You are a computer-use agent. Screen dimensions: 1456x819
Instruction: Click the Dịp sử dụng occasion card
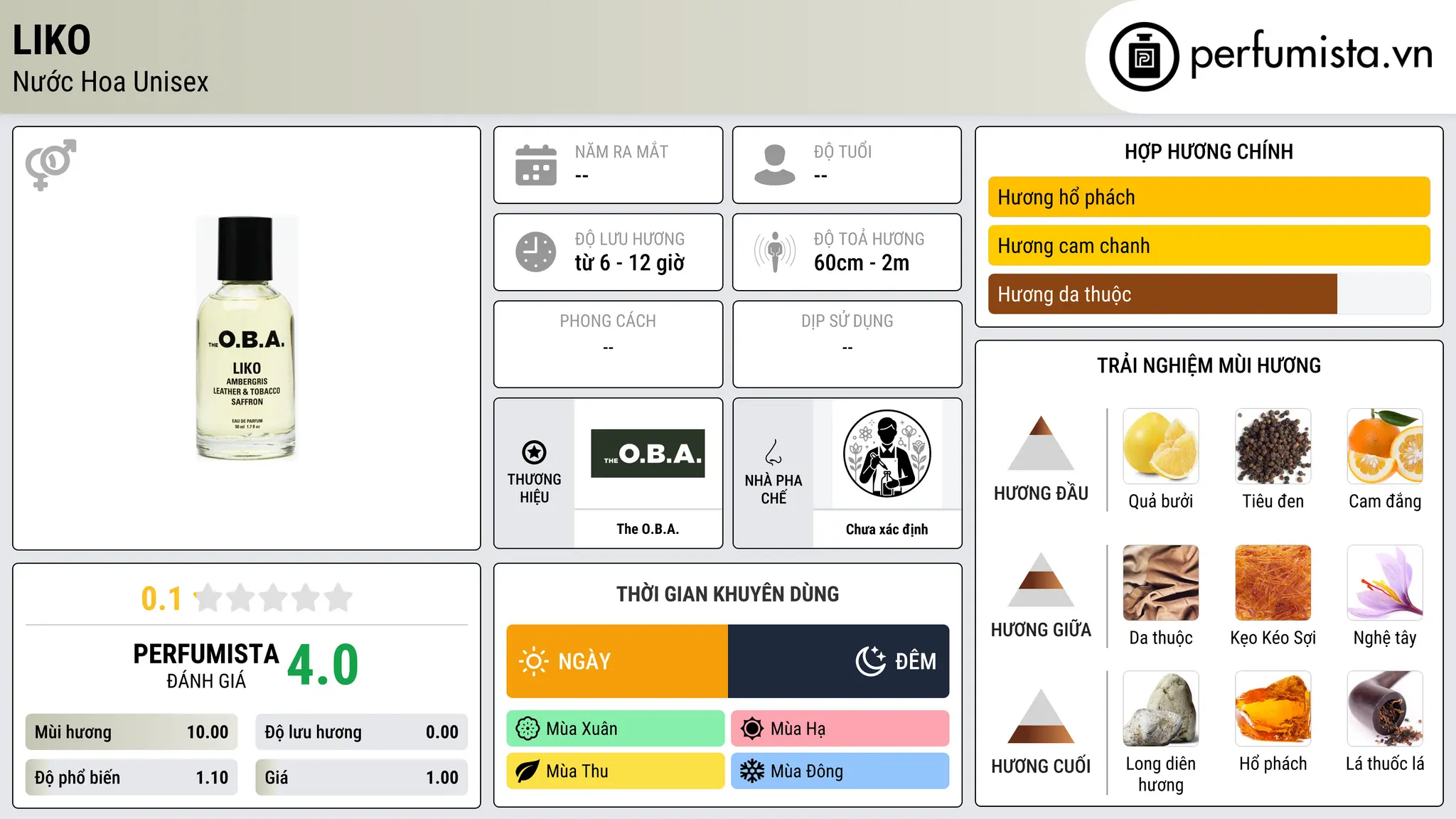pos(847,344)
